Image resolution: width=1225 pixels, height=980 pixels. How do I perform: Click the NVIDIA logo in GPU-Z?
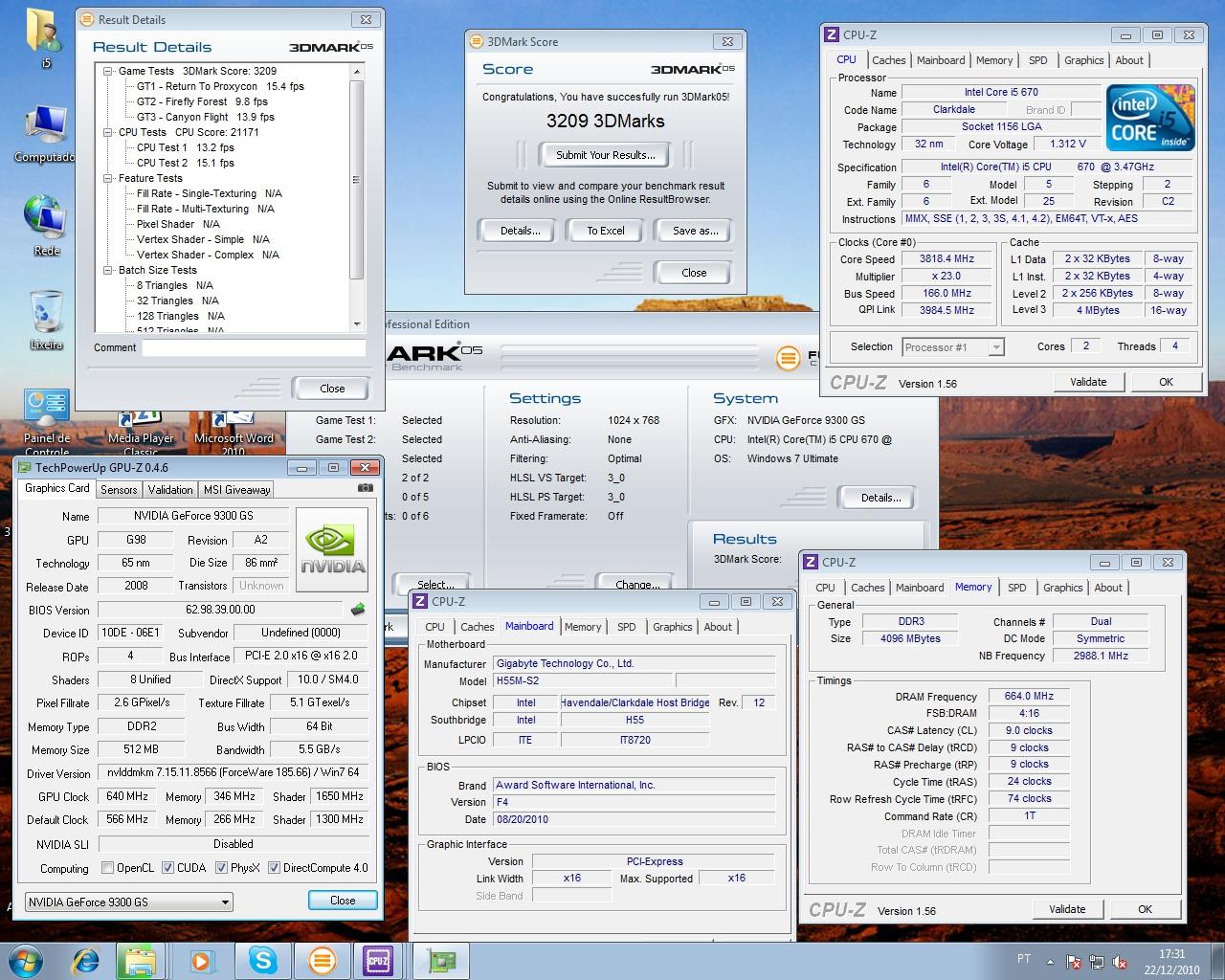(x=332, y=548)
